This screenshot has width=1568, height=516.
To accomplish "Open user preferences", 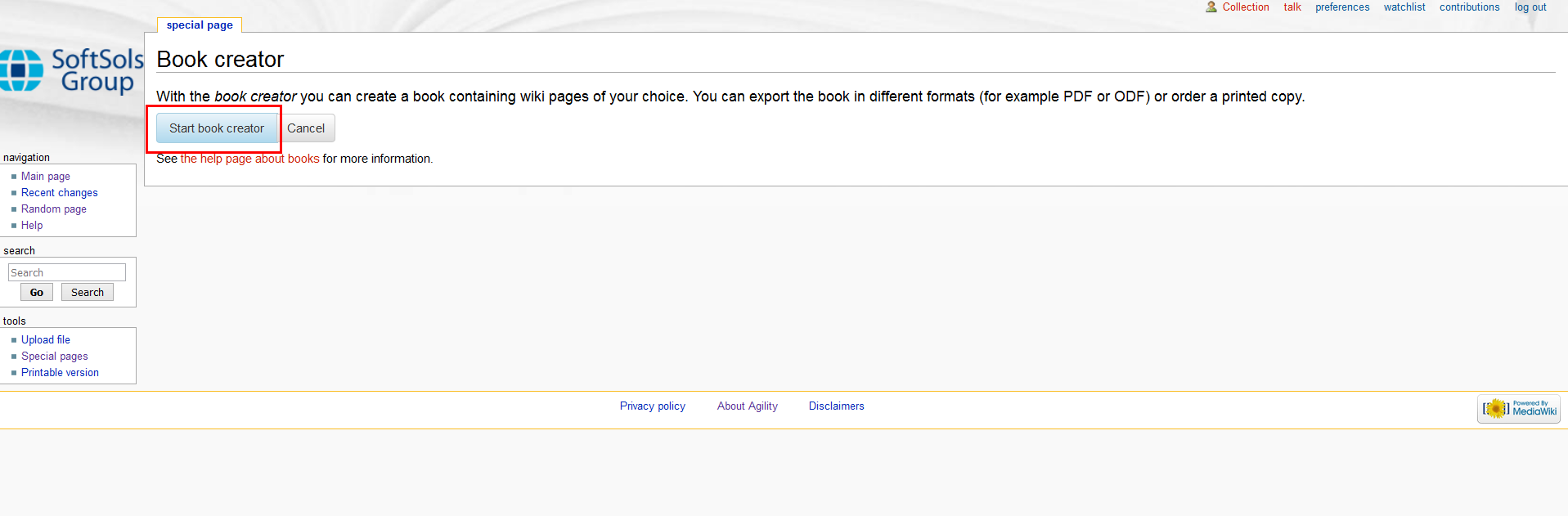I will [x=1341, y=7].
